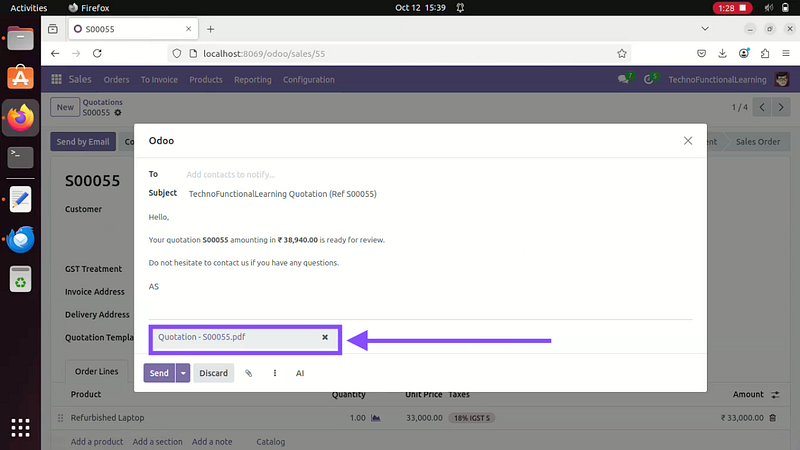Expand the Send button dropdown arrow
This screenshot has width=800, height=450.
pos(183,373)
